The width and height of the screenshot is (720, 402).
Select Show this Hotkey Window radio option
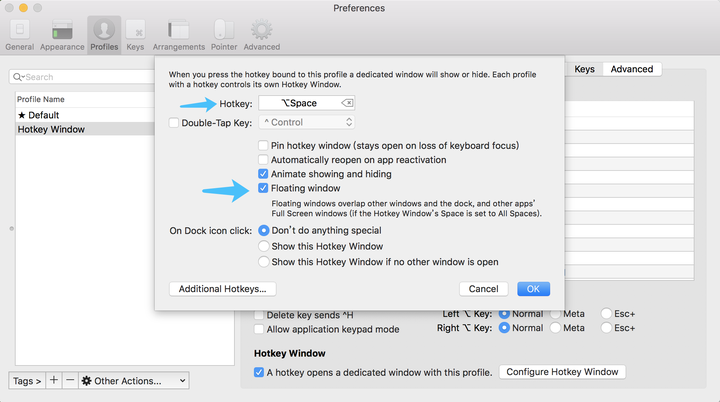tap(264, 246)
